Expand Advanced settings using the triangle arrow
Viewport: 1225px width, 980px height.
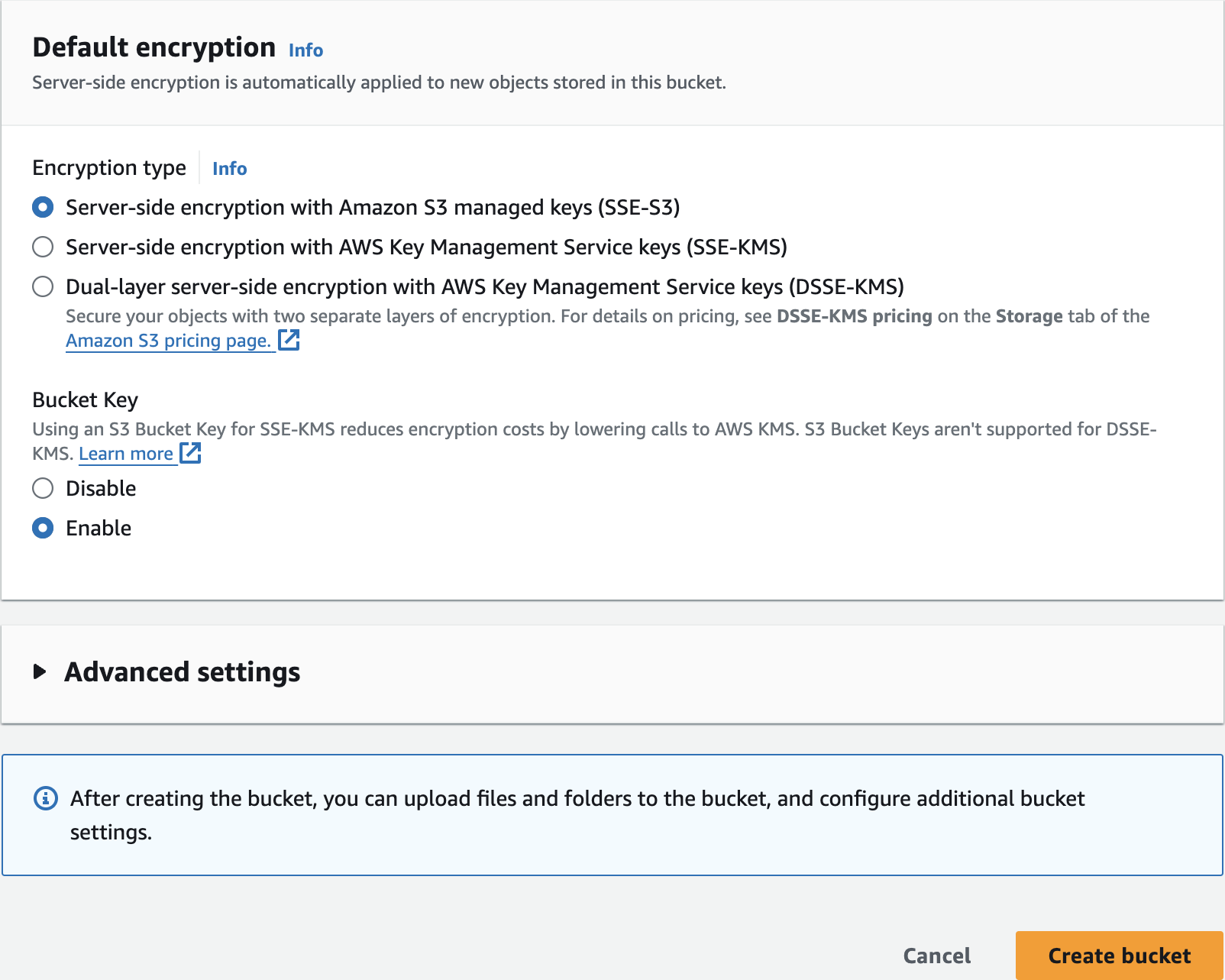point(40,672)
